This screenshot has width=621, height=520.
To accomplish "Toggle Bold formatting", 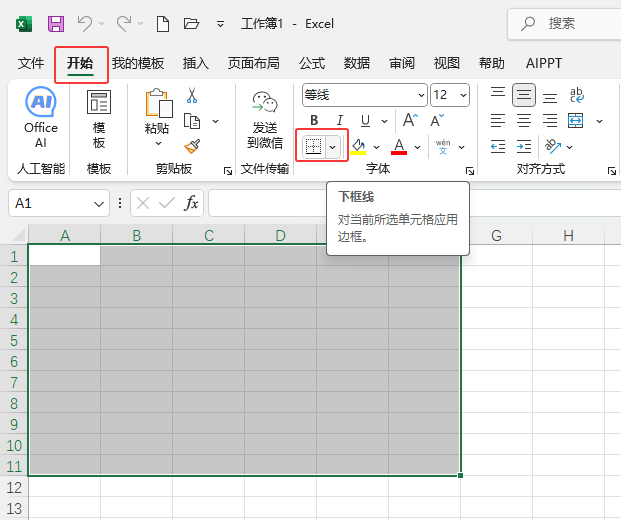I will [x=314, y=120].
